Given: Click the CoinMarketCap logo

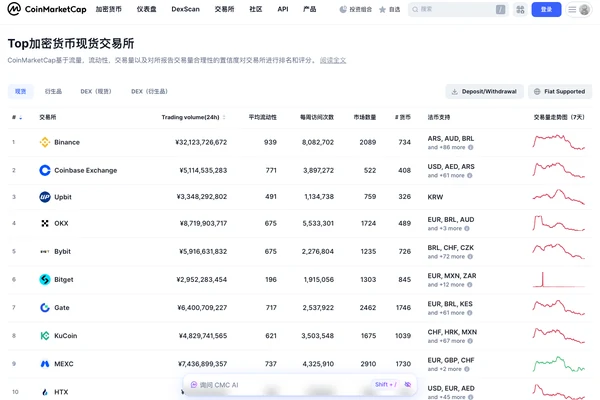Looking at the screenshot, I should coord(47,9).
